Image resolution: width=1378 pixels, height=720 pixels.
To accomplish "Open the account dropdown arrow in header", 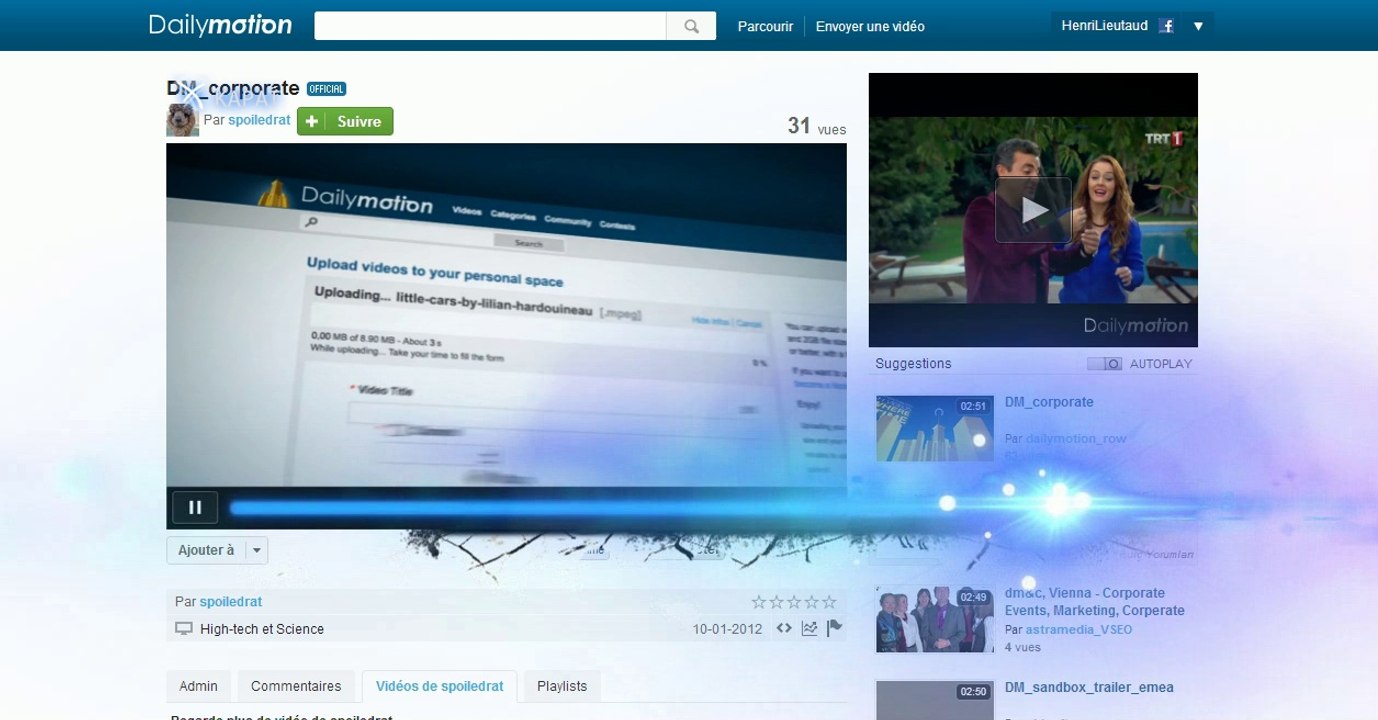I will pos(1198,26).
